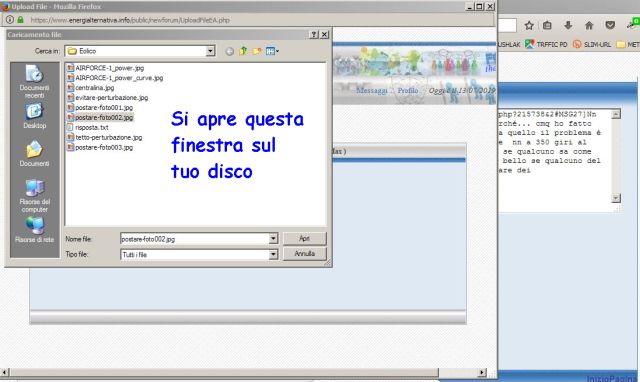Select file postare-foto003.jpg

pos(104,147)
